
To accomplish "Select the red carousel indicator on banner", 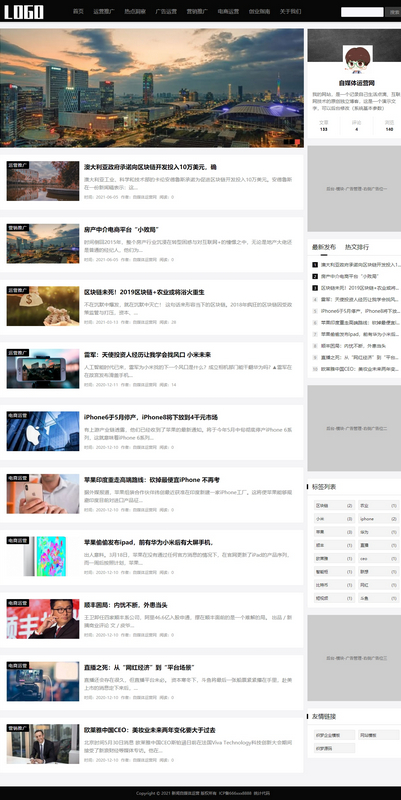I will [x=297, y=142].
